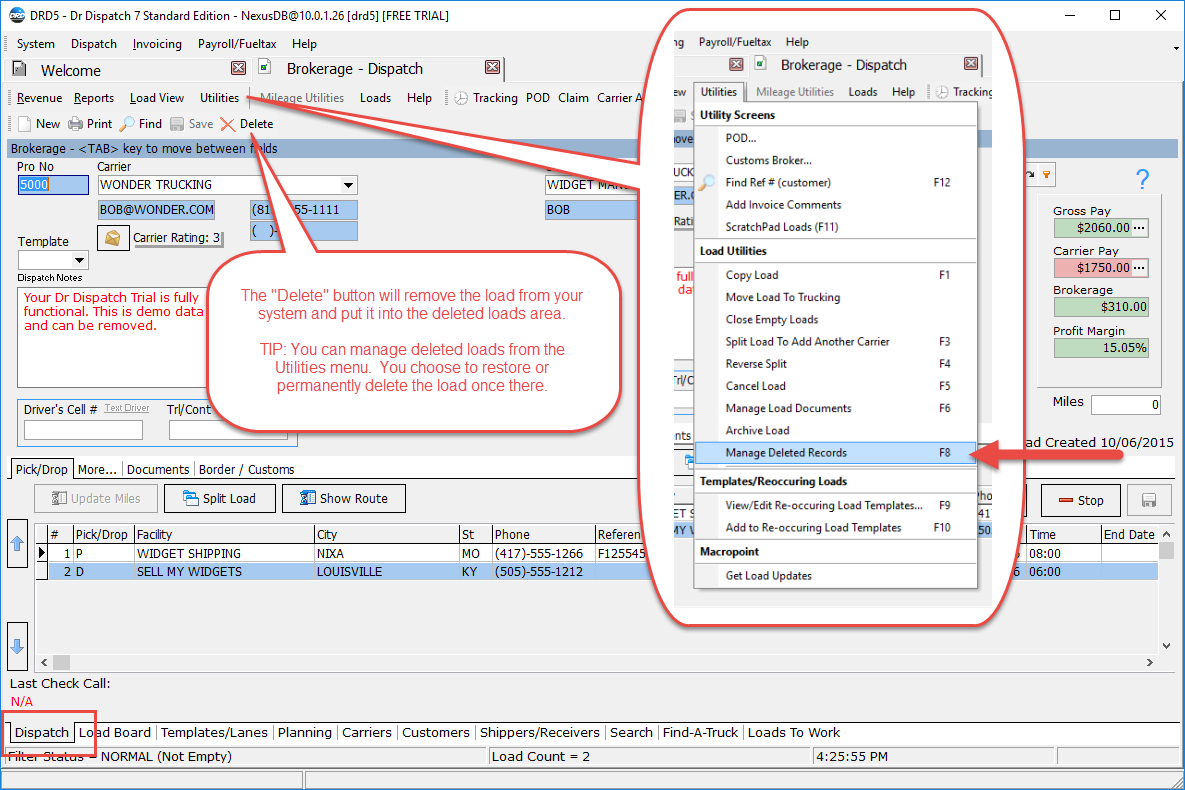Click the Carrier Rating: 3 button
This screenshot has width=1185, height=790.
177,238
